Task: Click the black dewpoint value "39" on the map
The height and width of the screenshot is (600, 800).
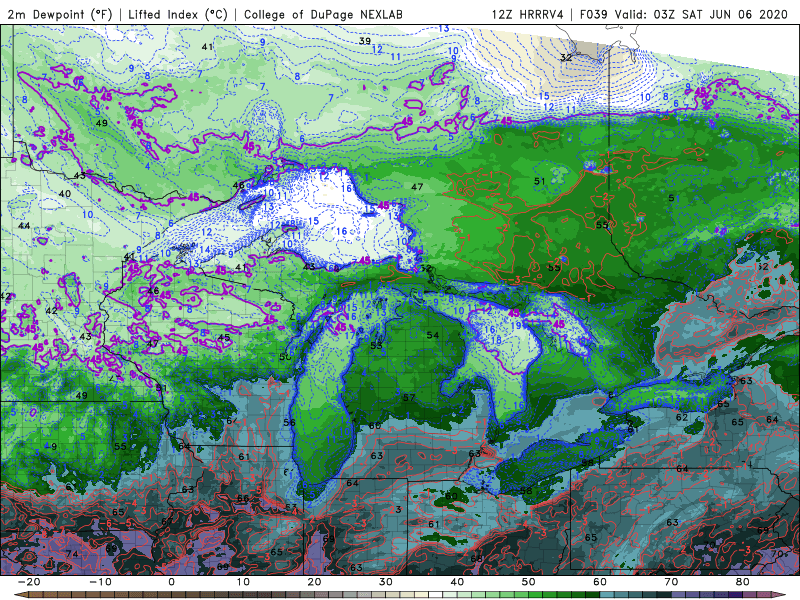Action: click(365, 41)
